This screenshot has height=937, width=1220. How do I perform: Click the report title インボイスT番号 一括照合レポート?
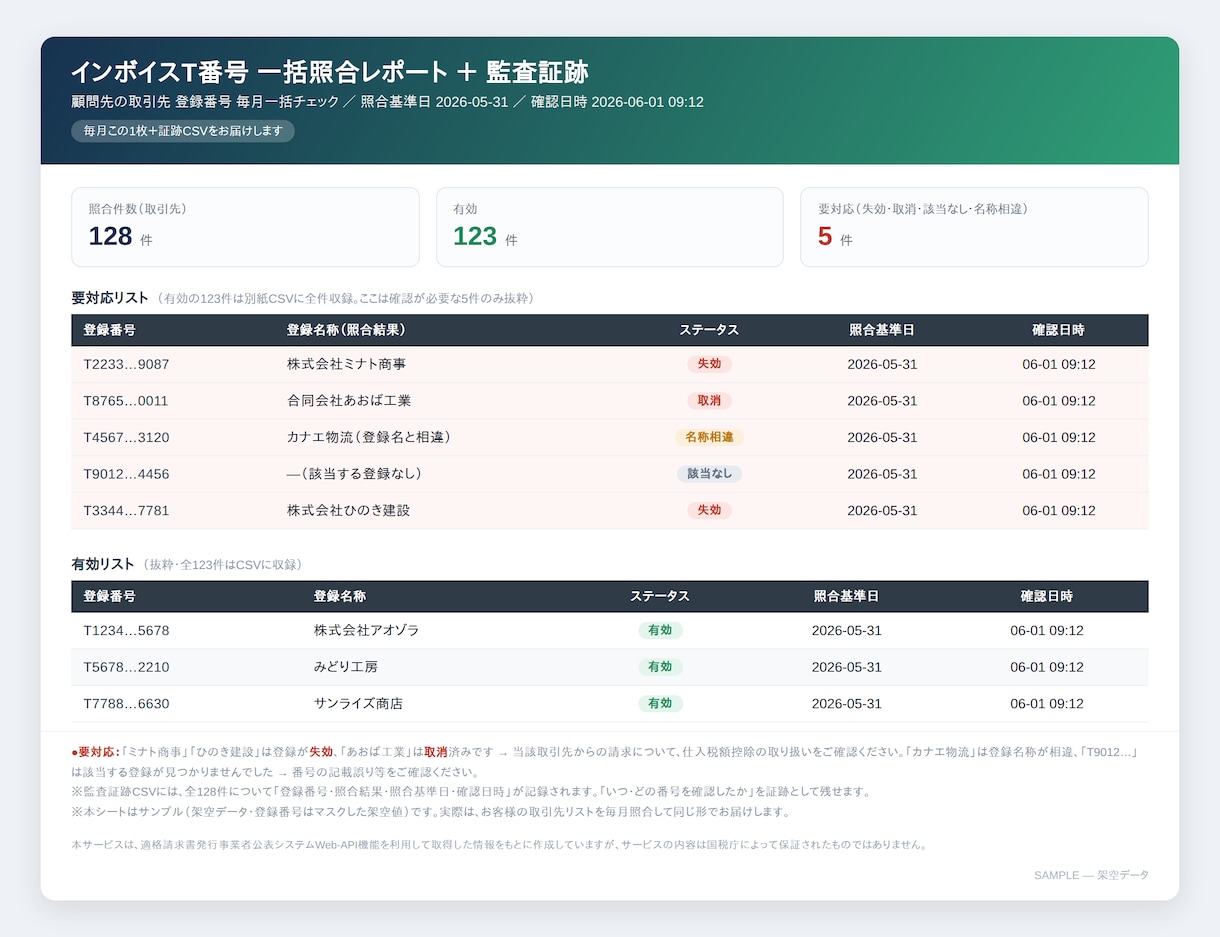pyautogui.click(x=330, y=72)
